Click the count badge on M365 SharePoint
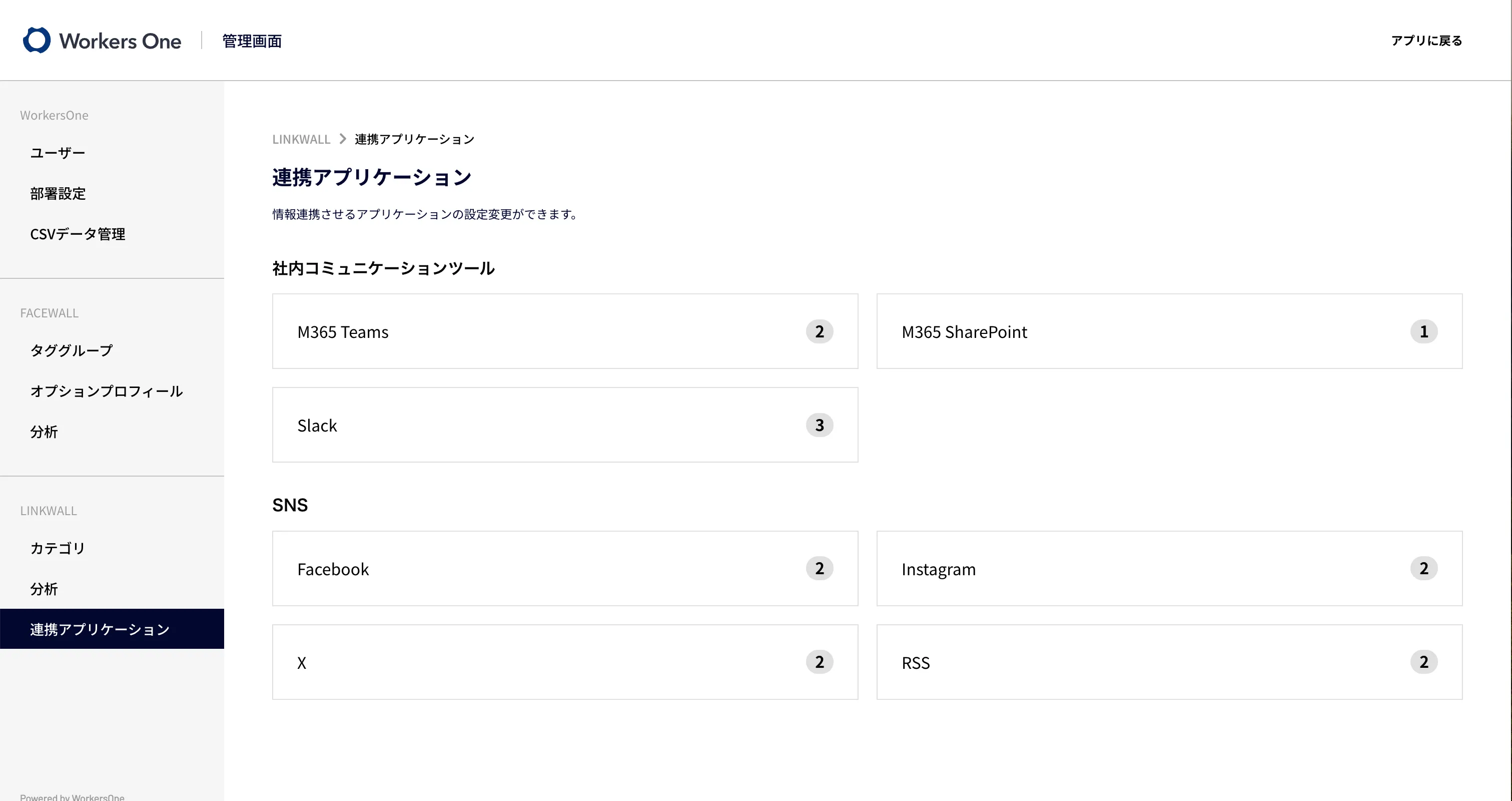The width and height of the screenshot is (1512, 801). (1424, 331)
